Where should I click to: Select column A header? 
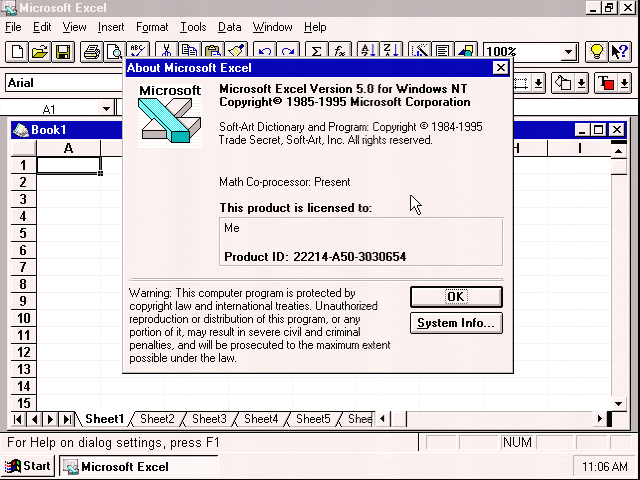coord(68,148)
